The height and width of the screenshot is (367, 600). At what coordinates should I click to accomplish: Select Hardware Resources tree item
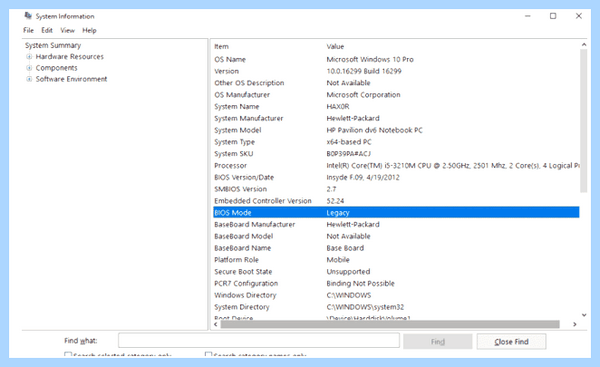click(x=70, y=57)
